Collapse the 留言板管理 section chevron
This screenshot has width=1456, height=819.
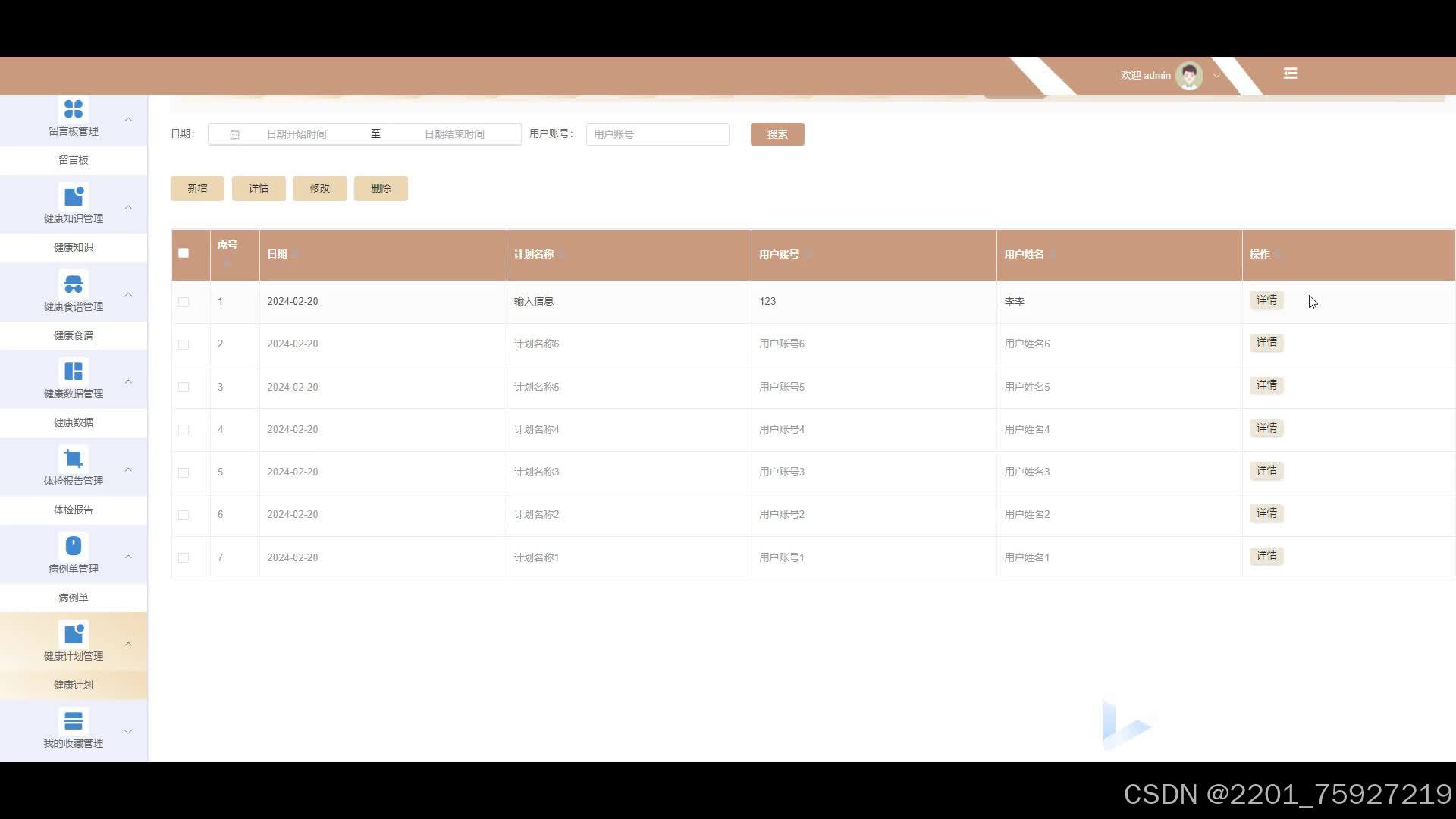pyautogui.click(x=128, y=119)
